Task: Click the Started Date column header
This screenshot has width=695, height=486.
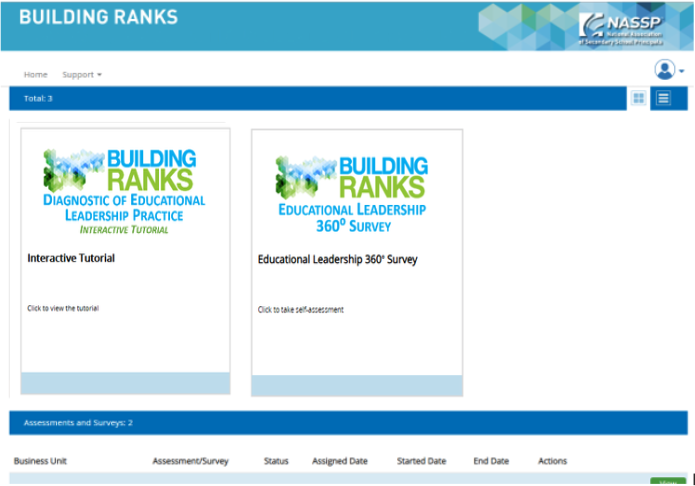Action: pos(422,461)
